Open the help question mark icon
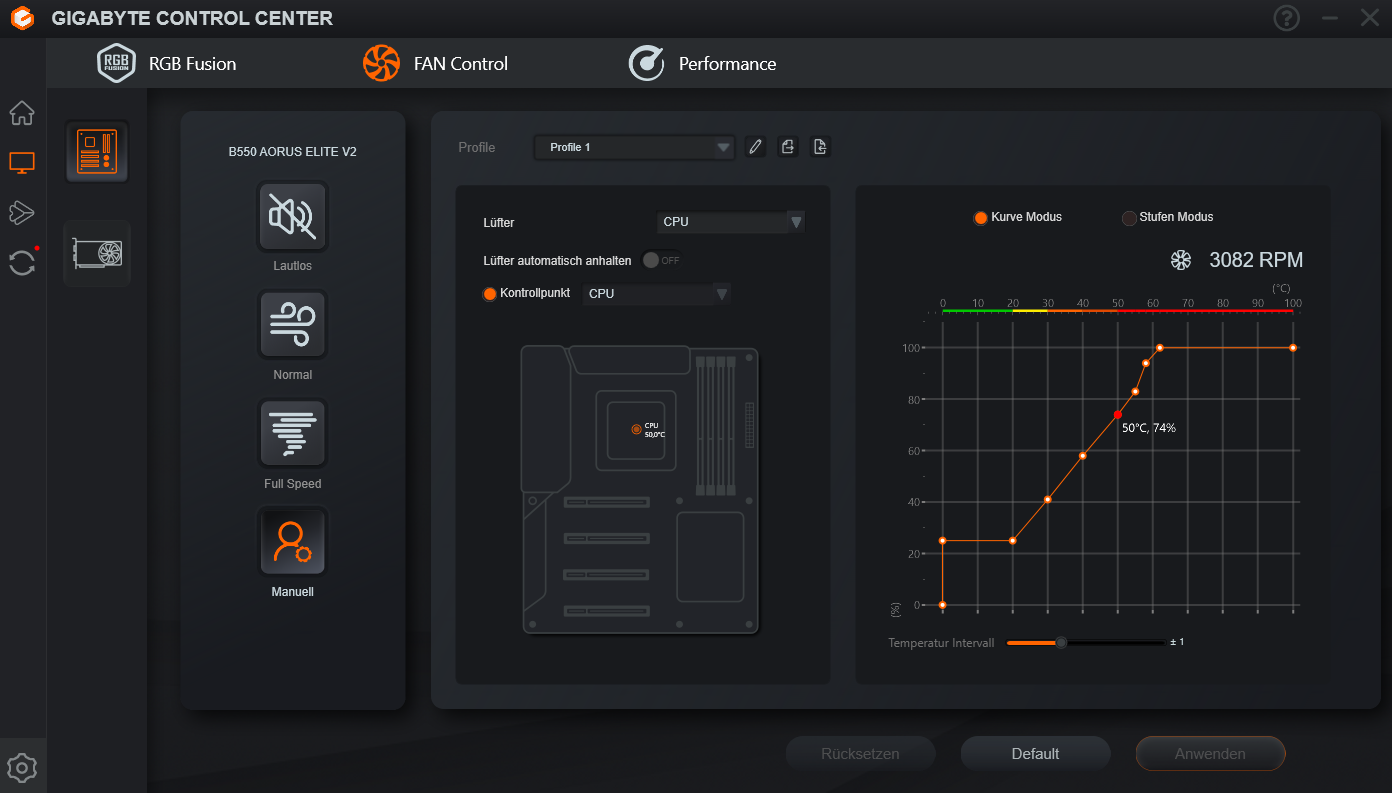1392x793 pixels. [1286, 18]
